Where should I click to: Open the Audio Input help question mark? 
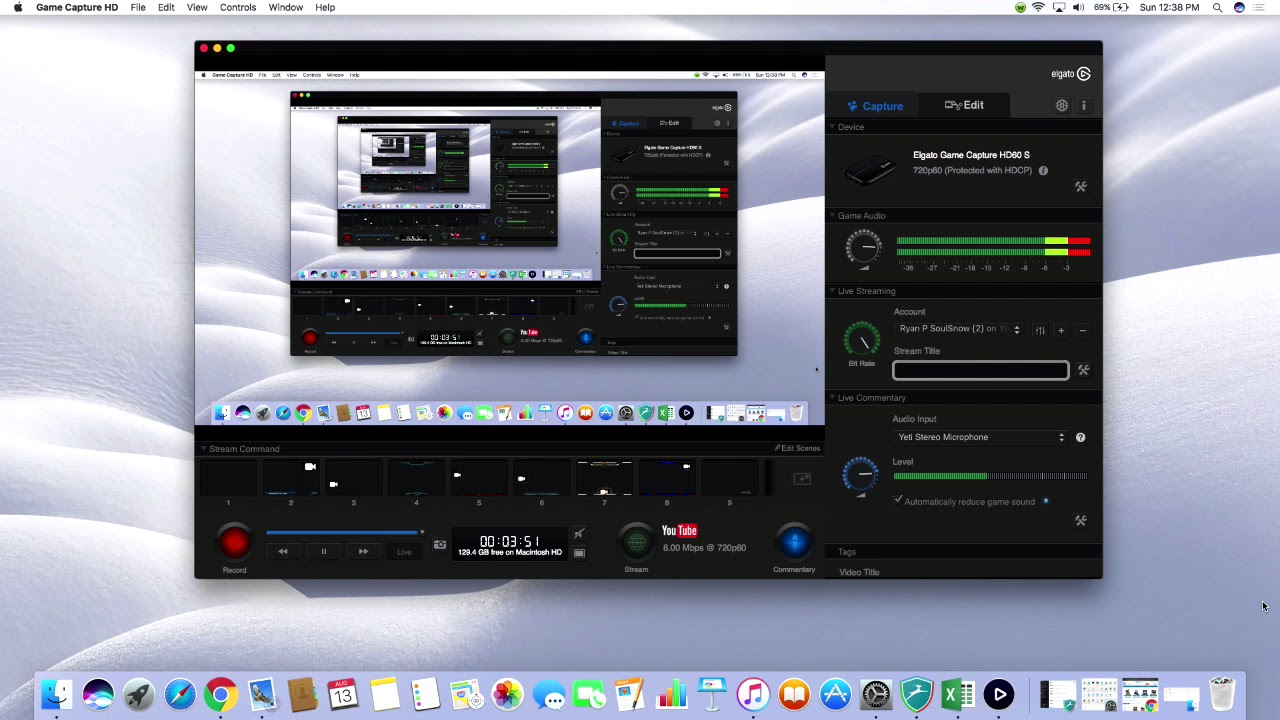pyautogui.click(x=1080, y=437)
